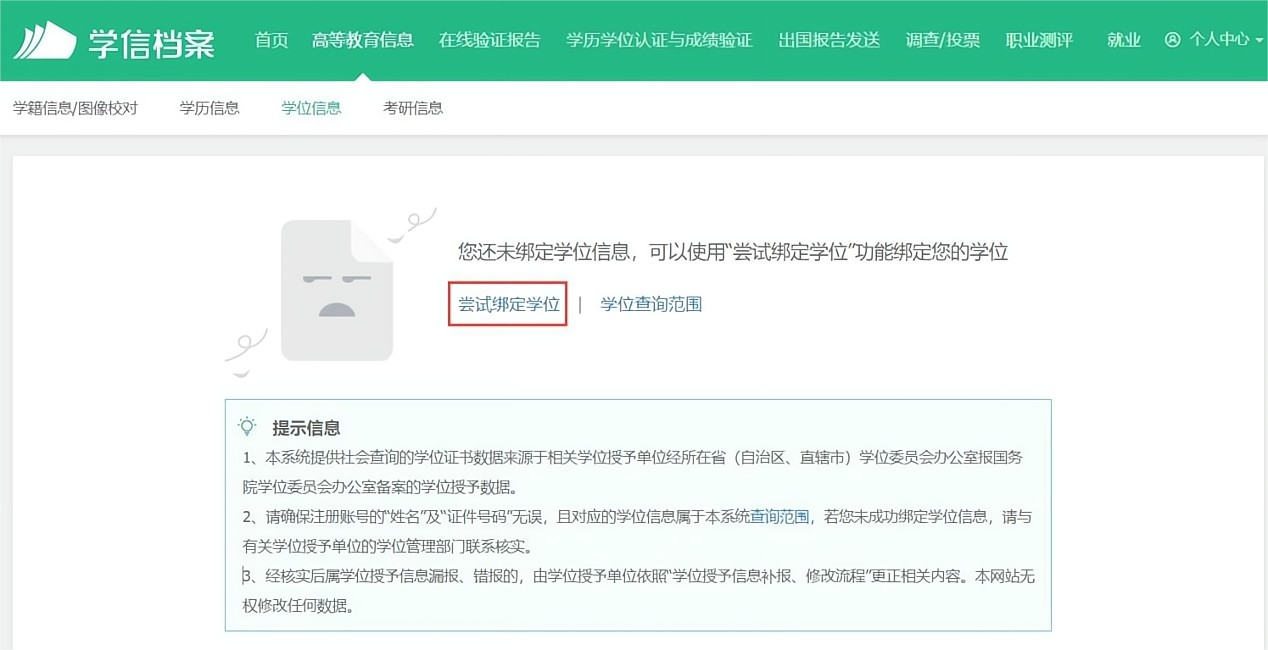Open the 考研信息 tab
Screen dimensions: 1268x650
[413, 108]
